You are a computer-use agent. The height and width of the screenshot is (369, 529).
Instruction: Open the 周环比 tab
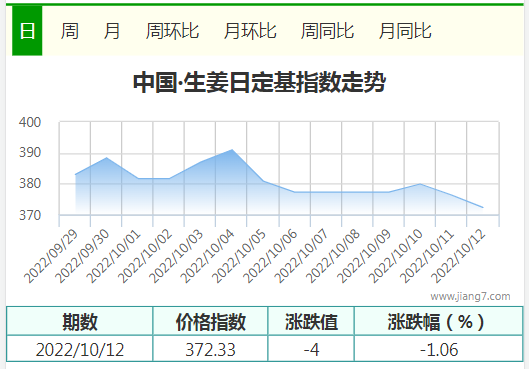pos(172,31)
